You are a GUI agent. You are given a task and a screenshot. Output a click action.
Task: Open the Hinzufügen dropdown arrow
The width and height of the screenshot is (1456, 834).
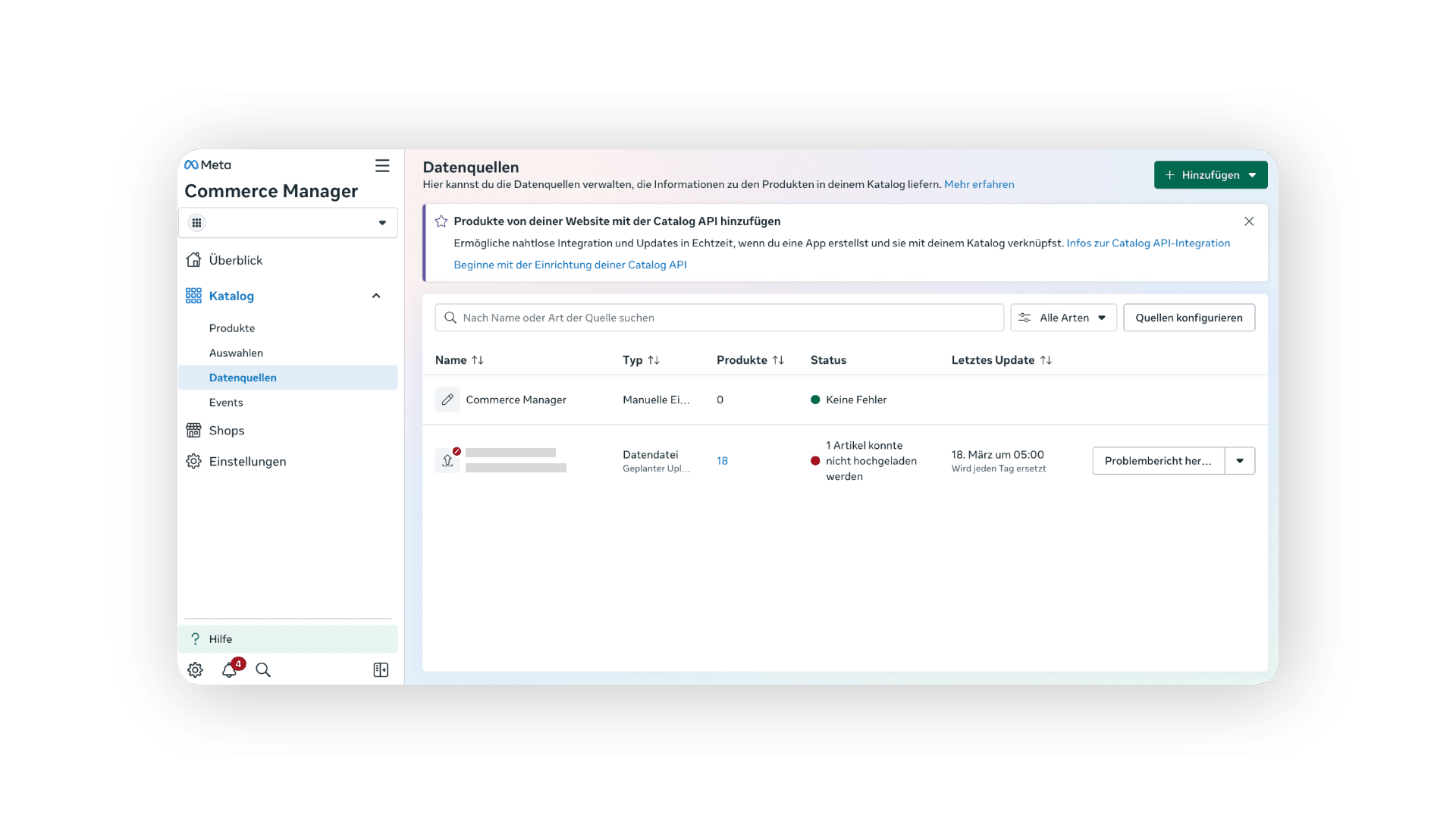click(1253, 175)
